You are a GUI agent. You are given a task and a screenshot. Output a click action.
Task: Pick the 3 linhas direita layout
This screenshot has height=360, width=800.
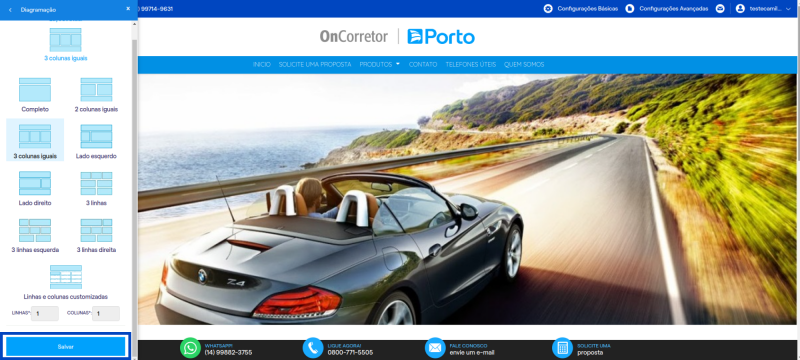click(x=96, y=230)
